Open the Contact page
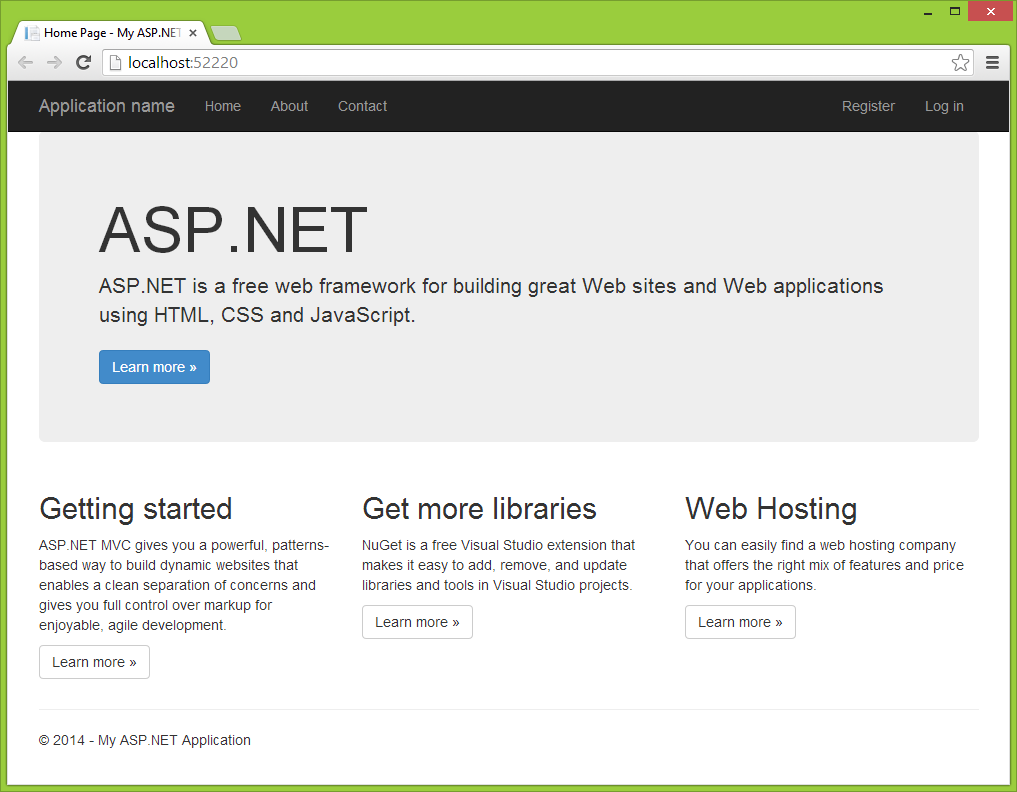The height and width of the screenshot is (792, 1017). 362,106
